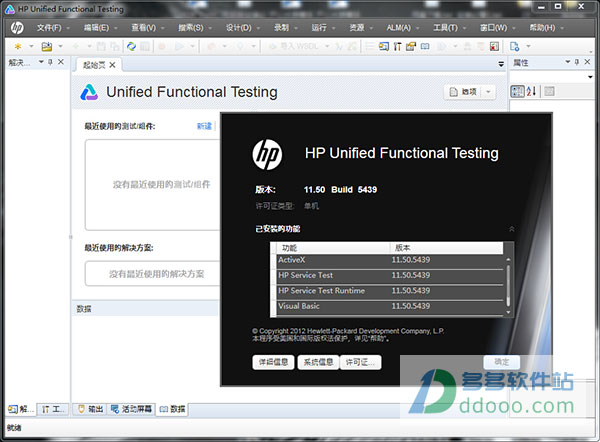
Task: Open Solution Explorer pane options dropdown
Action: [41, 62]
